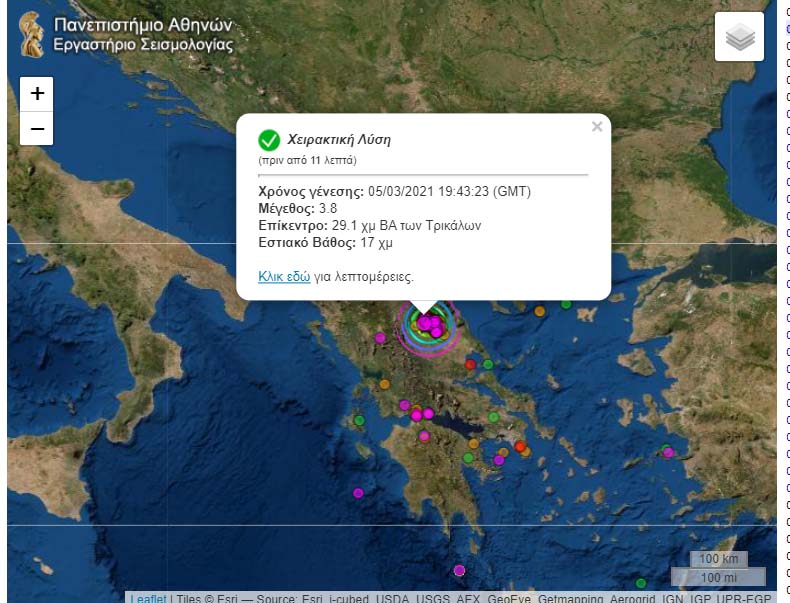Select the purple marker on the far-east island
Screen dimensions: 790x603
click(668, 452)
